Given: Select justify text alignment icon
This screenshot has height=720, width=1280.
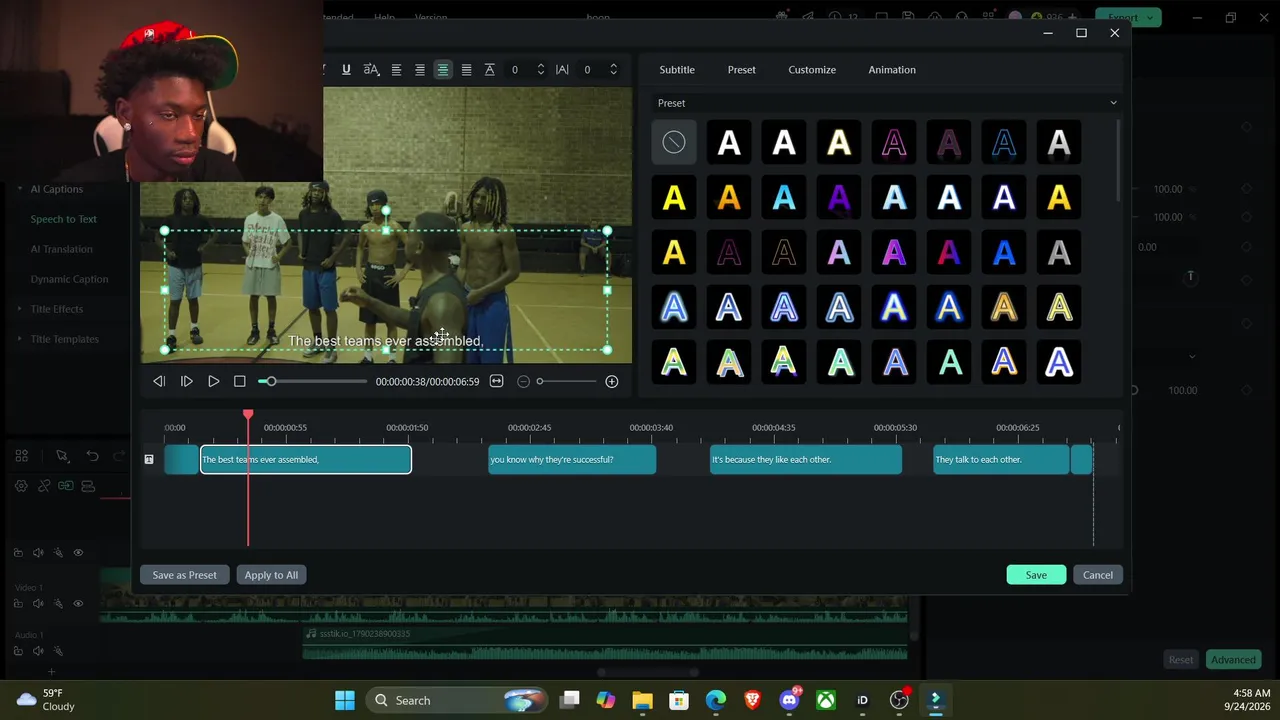Looking at the screenshot, I should 466,69.
